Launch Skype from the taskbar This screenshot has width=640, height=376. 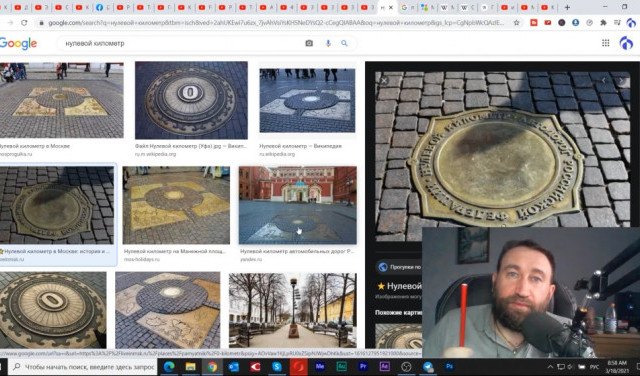point(277,367)
